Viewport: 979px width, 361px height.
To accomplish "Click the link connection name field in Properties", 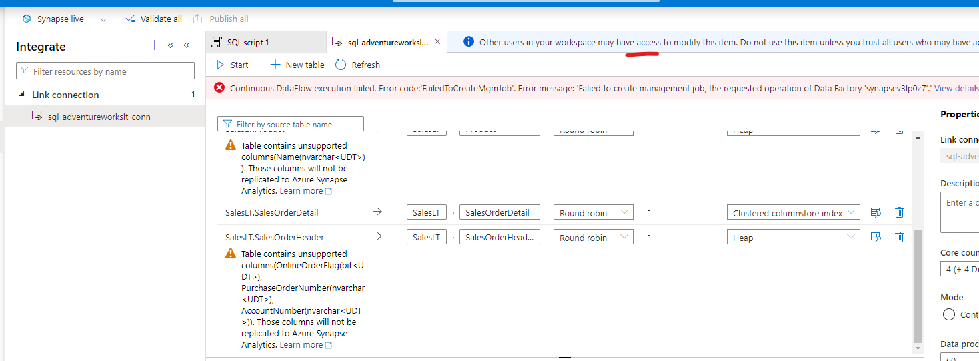I will [959, 156].
